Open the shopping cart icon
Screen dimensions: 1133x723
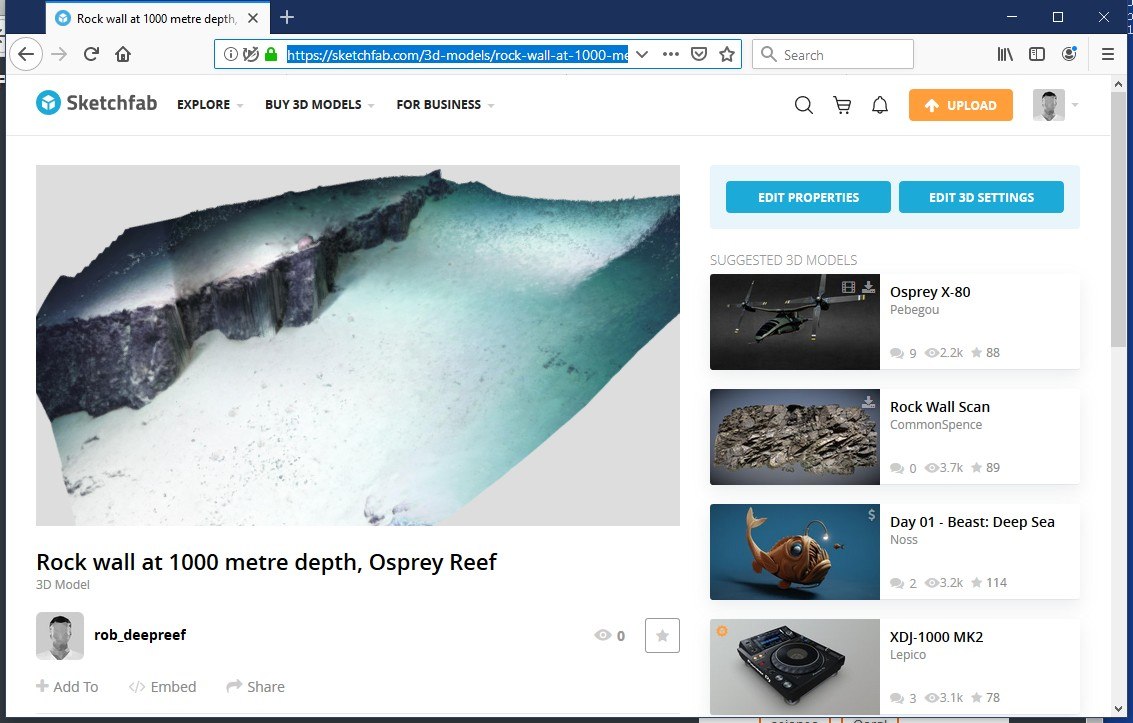[842, 105]
